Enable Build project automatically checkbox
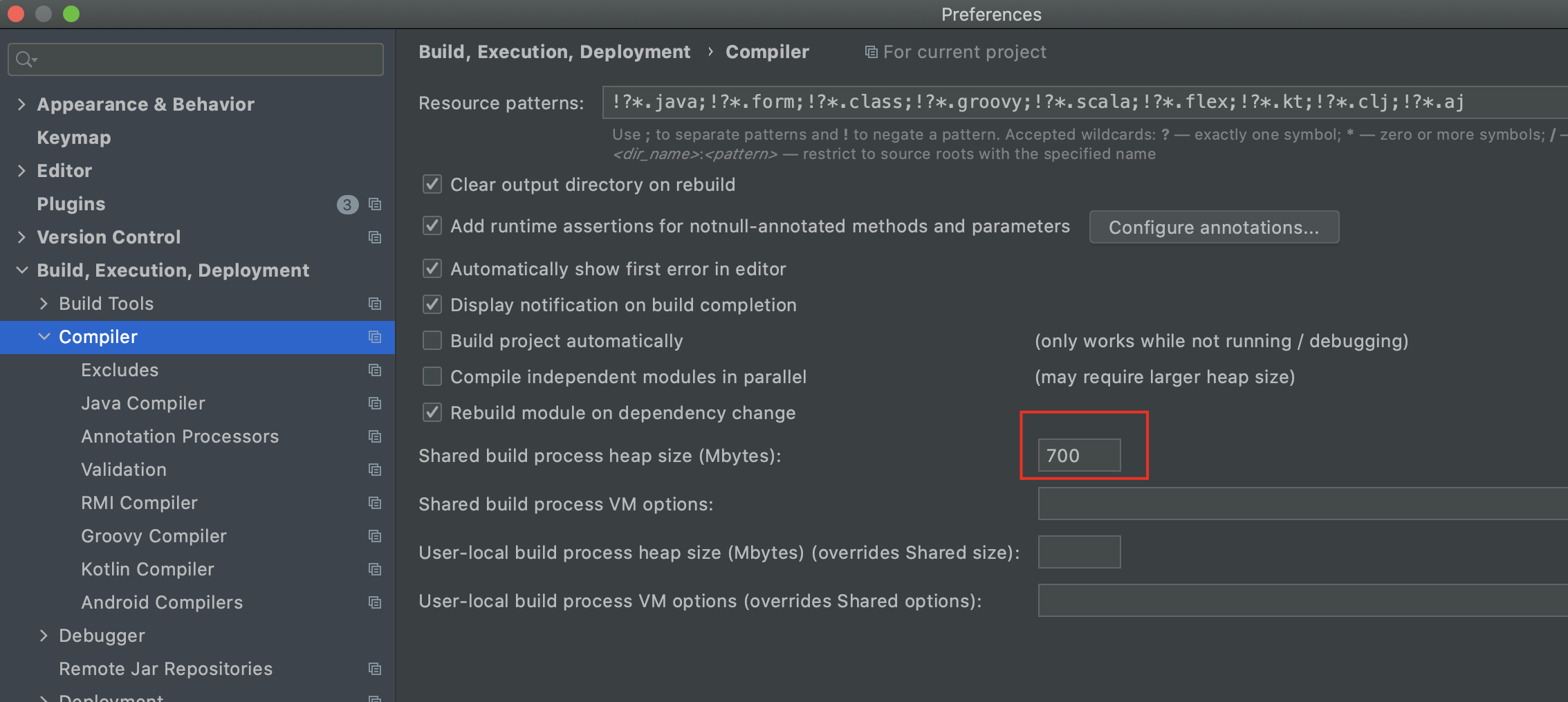 pyautogui.click(x=432, y=340)
